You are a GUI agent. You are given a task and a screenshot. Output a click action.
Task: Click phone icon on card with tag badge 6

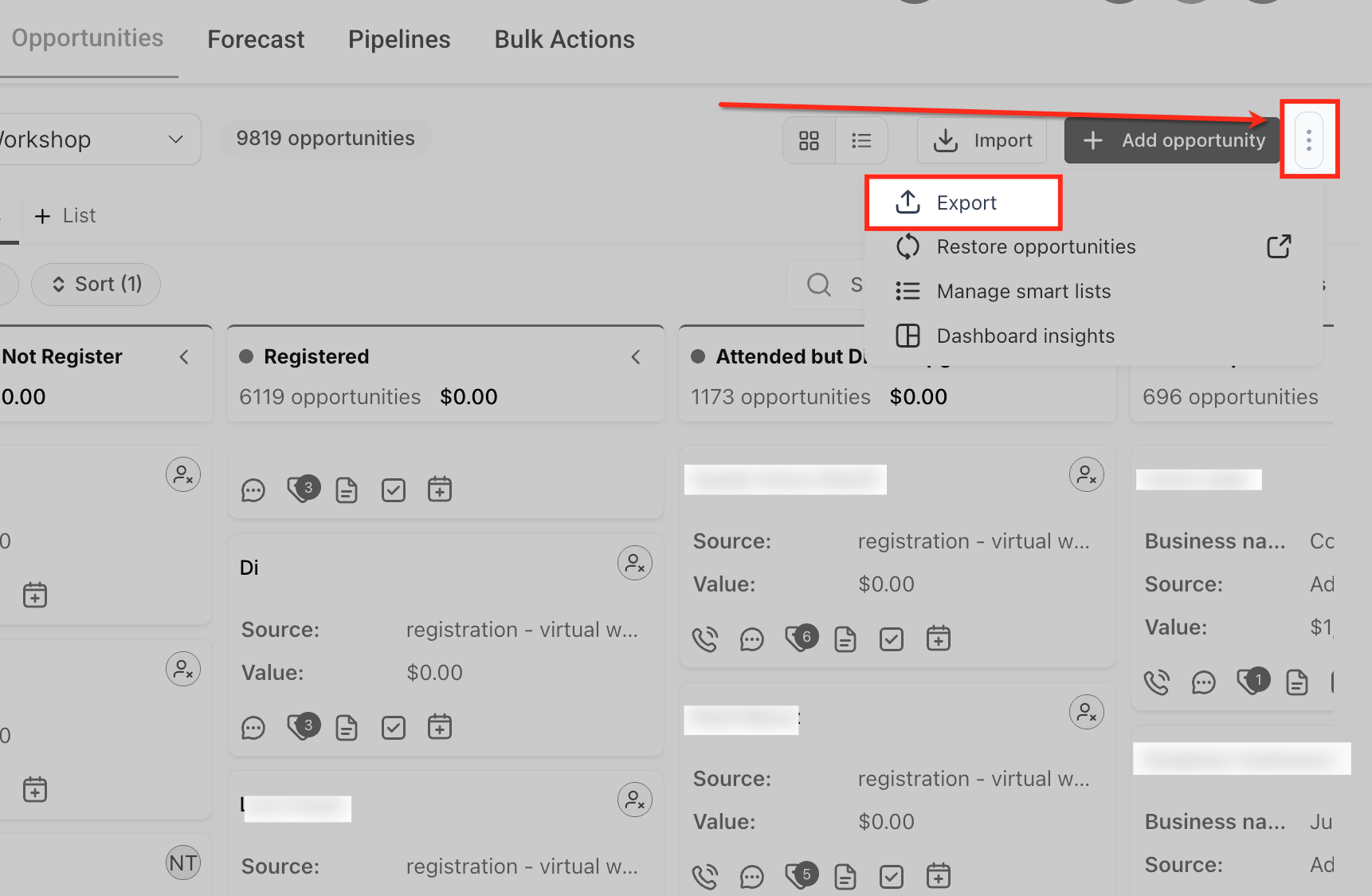click(705, 639)
